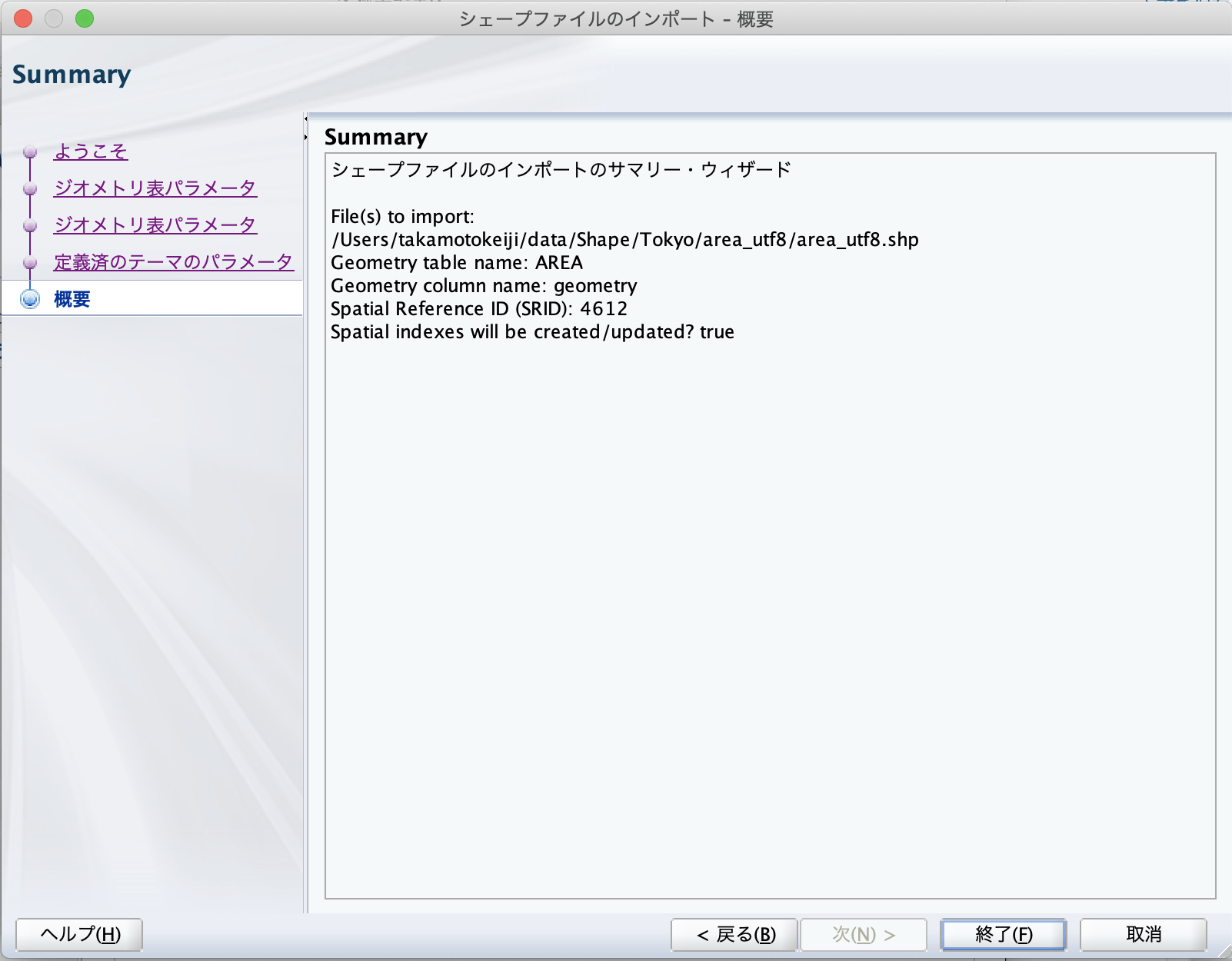Click the File(s) to import line
The height and width of the screenshot is (961, 1232).
click(x=402, y=217)
